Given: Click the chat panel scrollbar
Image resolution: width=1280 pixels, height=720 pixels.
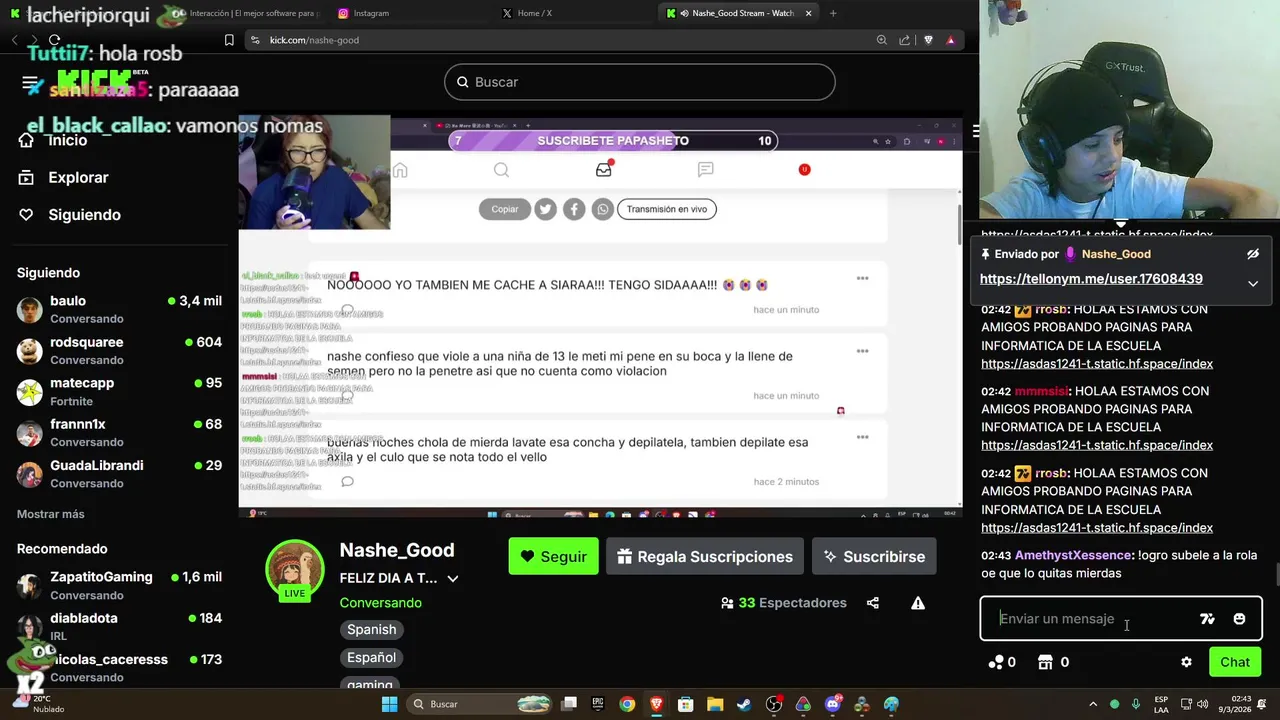Looking at the screenshot, I should click(x=1276, y=575).
